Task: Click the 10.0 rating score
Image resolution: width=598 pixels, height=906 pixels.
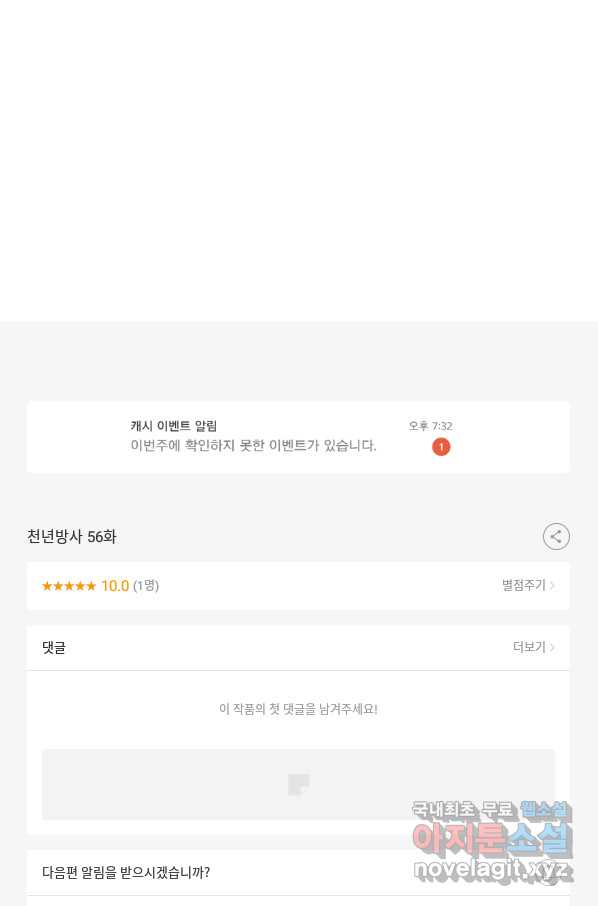Action: click(x=115, y=586)
